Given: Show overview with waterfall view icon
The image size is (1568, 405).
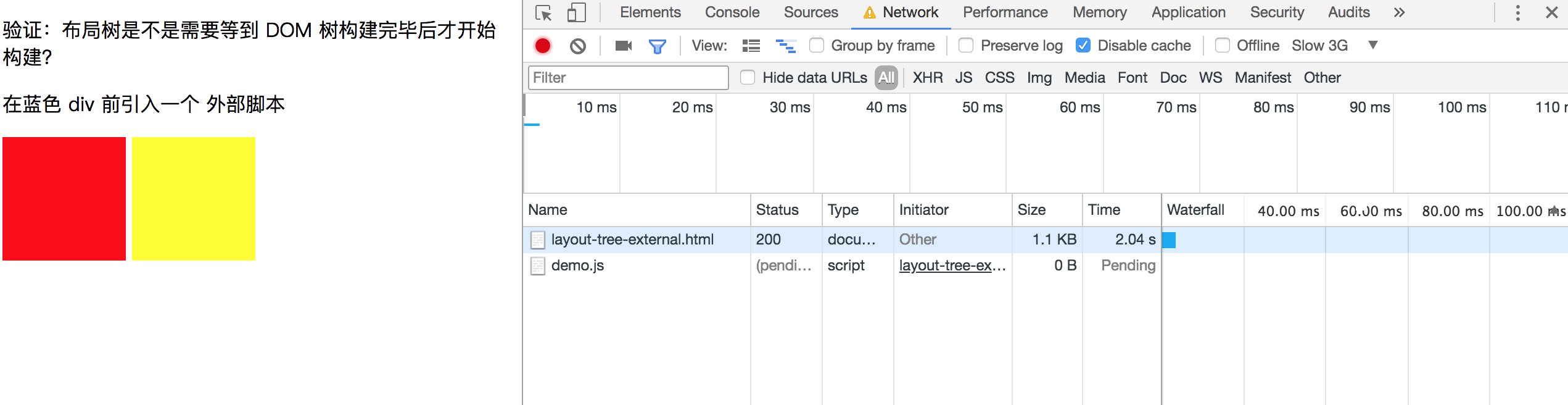Looking at the screenshot, I should (785, 46).
